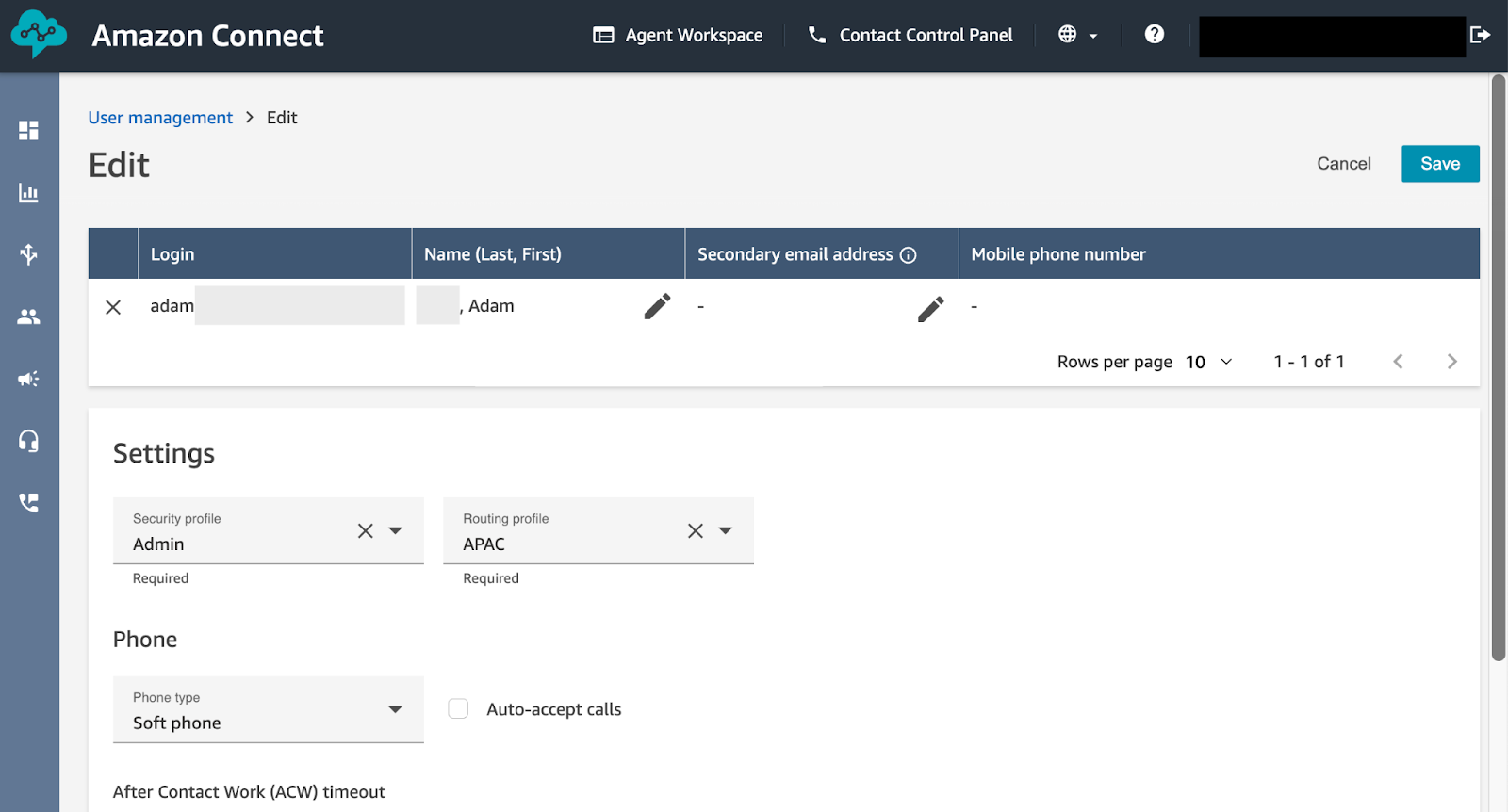Go to previous page arrow in table
Image resolution: width=1508 pixels, height=812 pixels.
[x=1399, y=362]
